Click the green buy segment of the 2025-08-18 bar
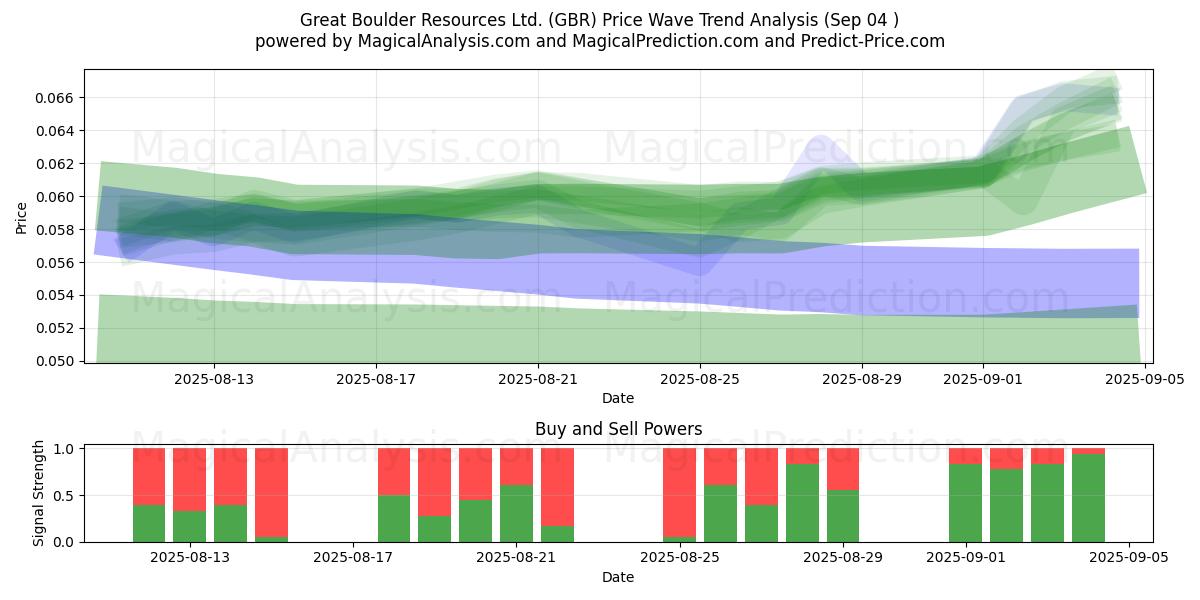Viewport: 1200px width, 600px height. pyautogui.click(x=394, y=519)
